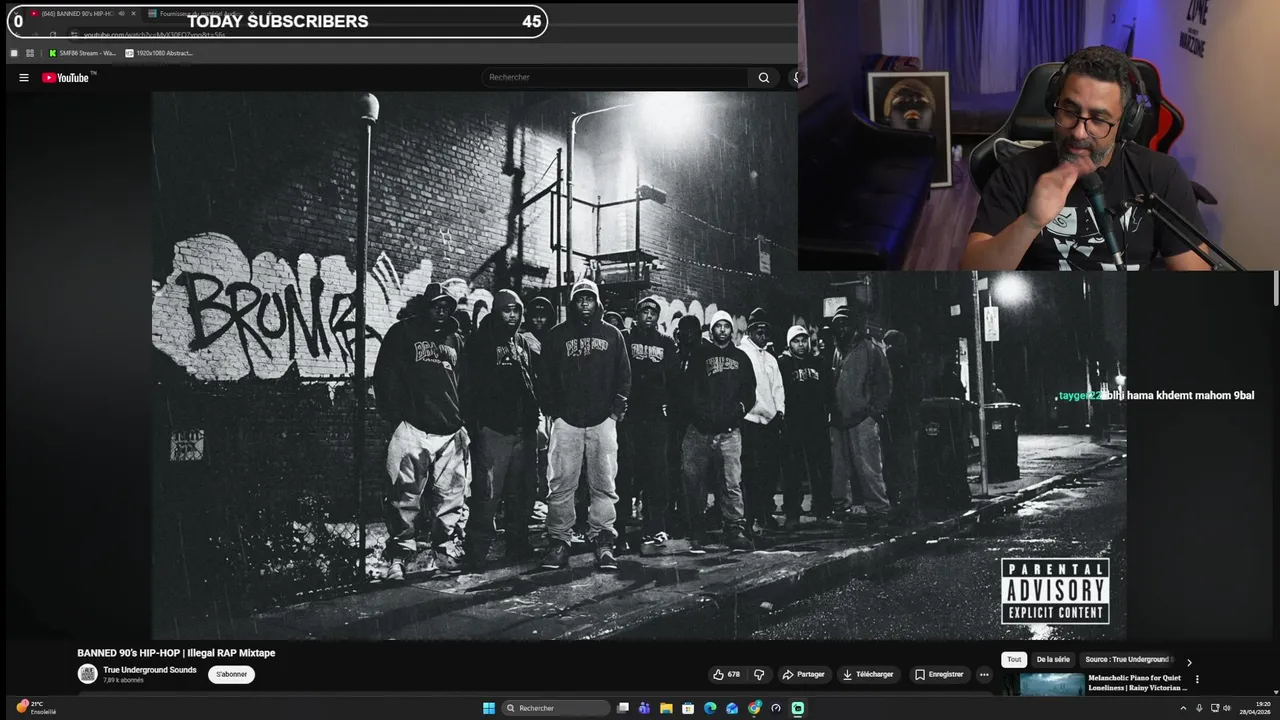Dislike the video with thumbs-down
Image resolution: width=1280 pixels, height=720 pixels.
coord(759,674)
